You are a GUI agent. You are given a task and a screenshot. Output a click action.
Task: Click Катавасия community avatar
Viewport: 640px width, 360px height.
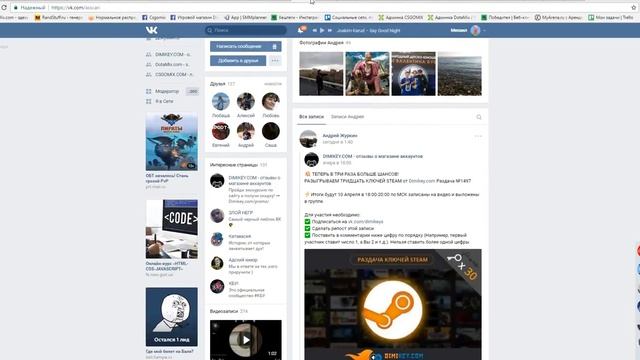point(217,239)
